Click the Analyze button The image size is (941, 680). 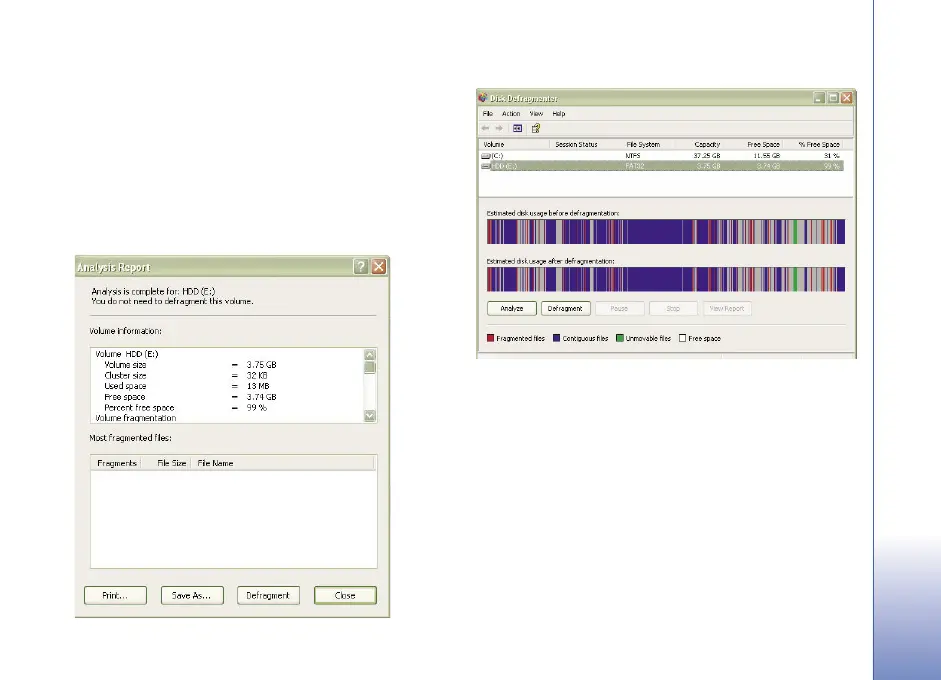tap(512, 308)
